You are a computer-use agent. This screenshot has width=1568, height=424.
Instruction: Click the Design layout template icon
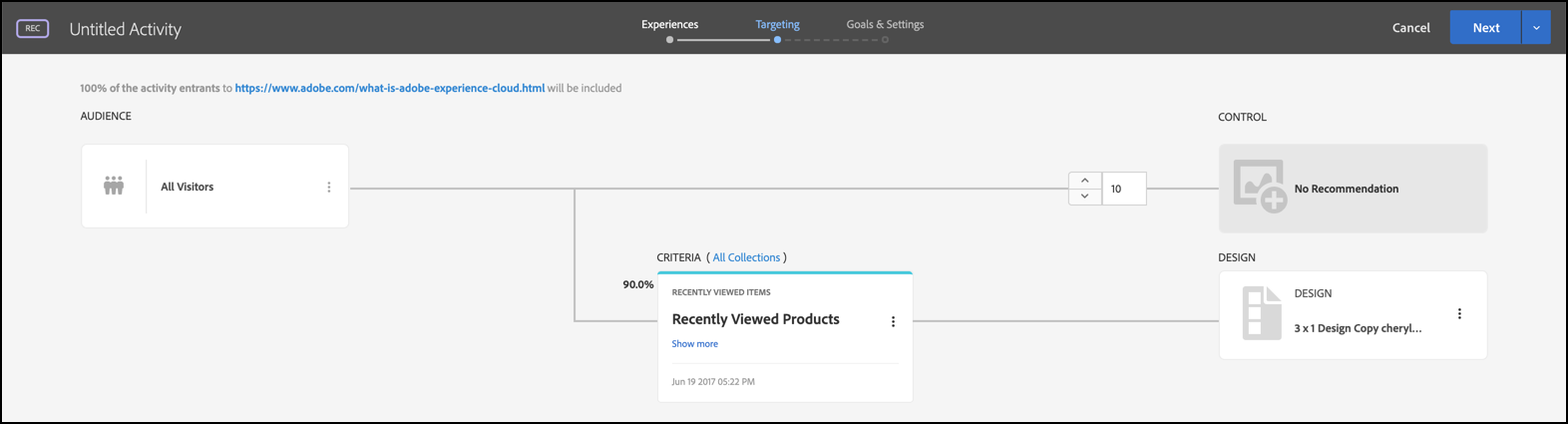[1262, 313]
